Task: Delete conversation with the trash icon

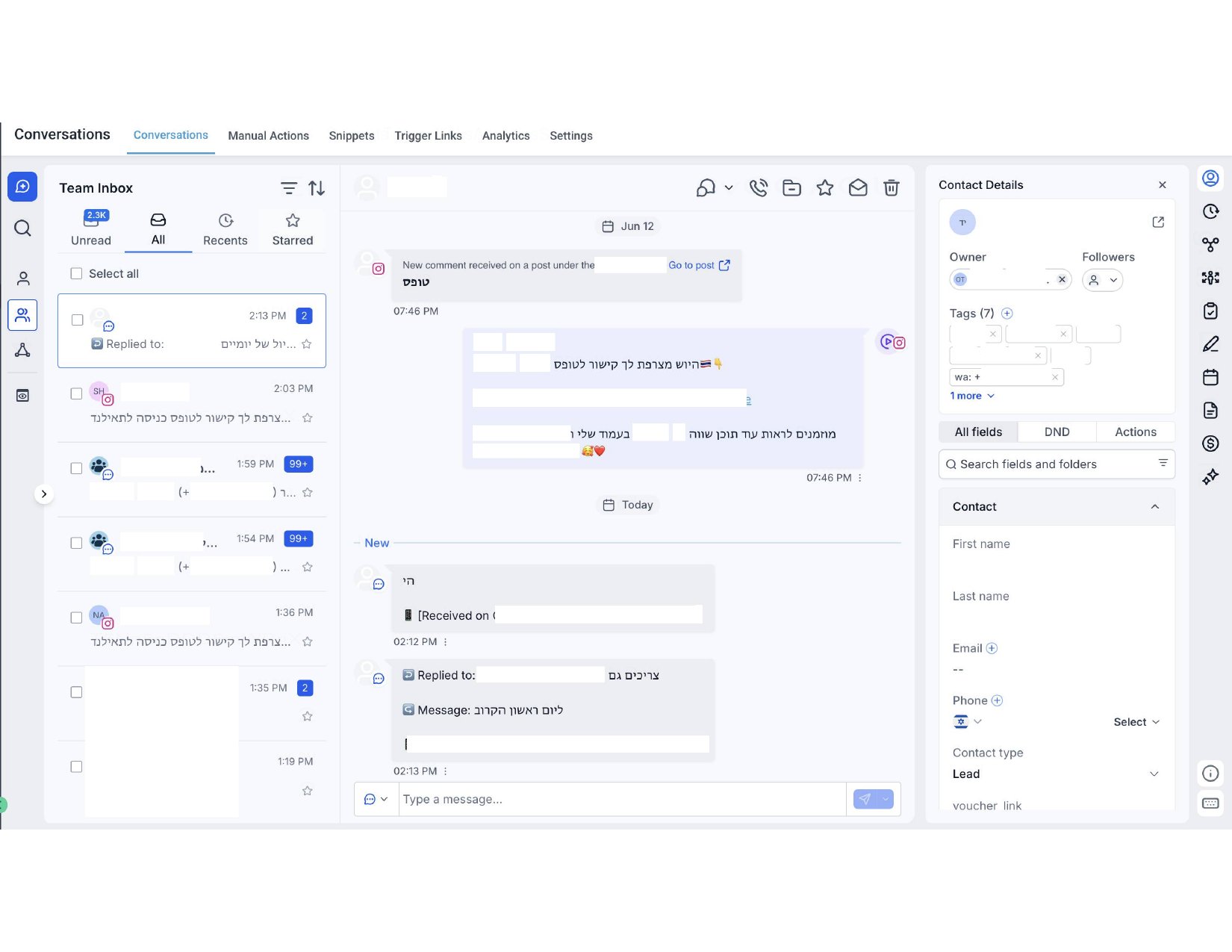Action: pos(892,188)
